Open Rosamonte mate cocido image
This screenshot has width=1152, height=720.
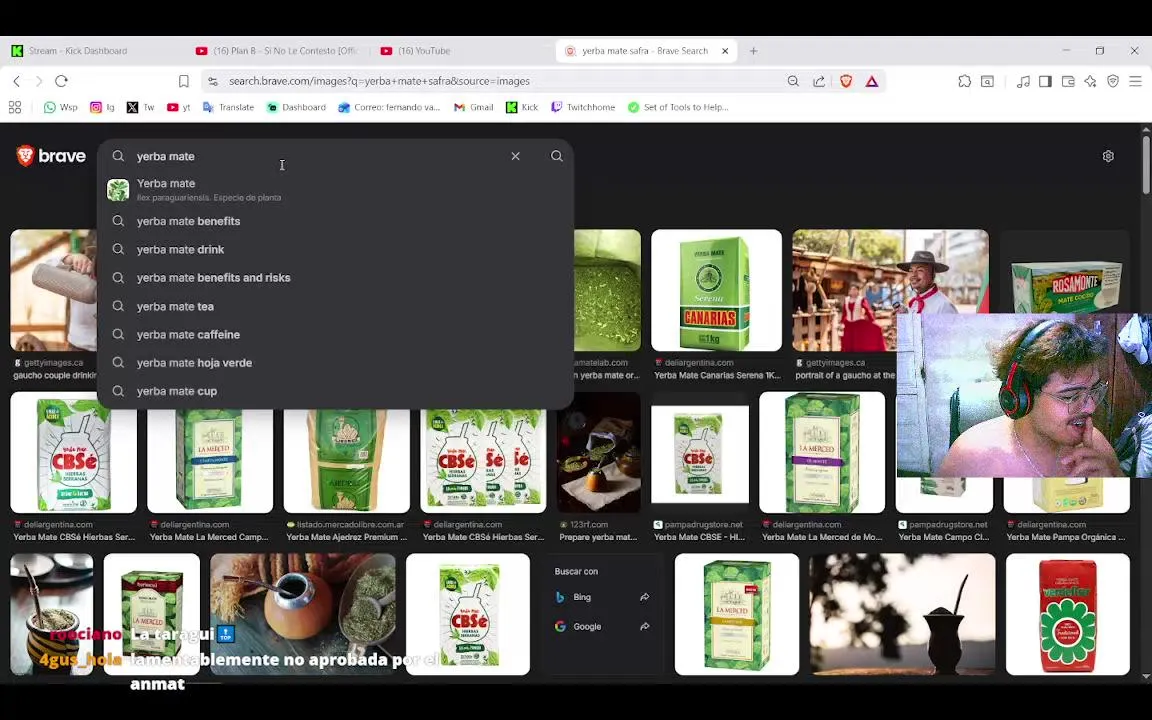(x=1065, y=272)
